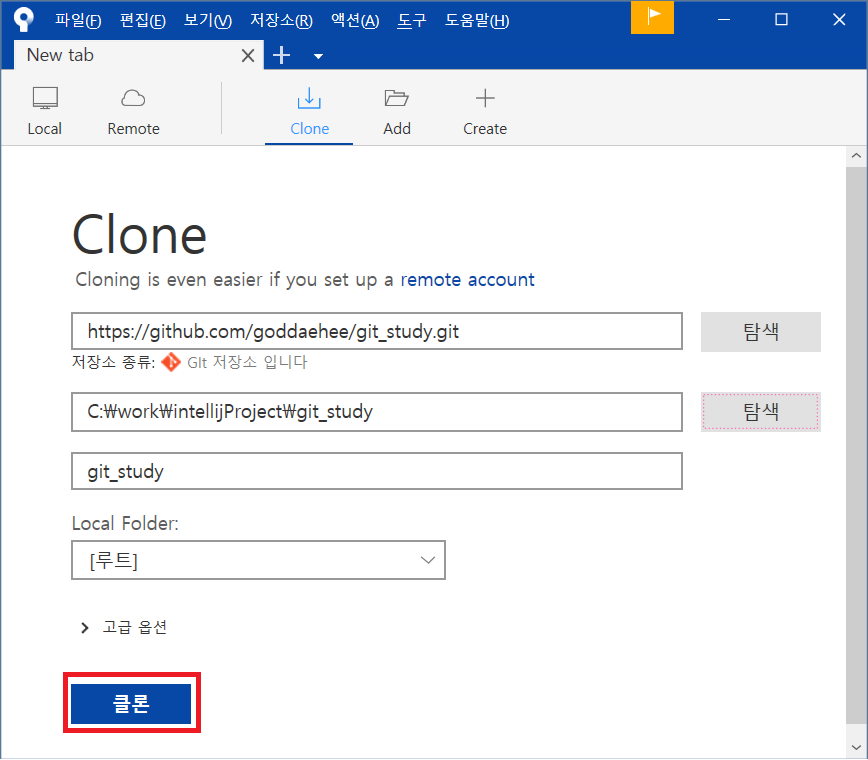Click the git_study name input field
Screen dimensions: 868x760
coord(376,471)
